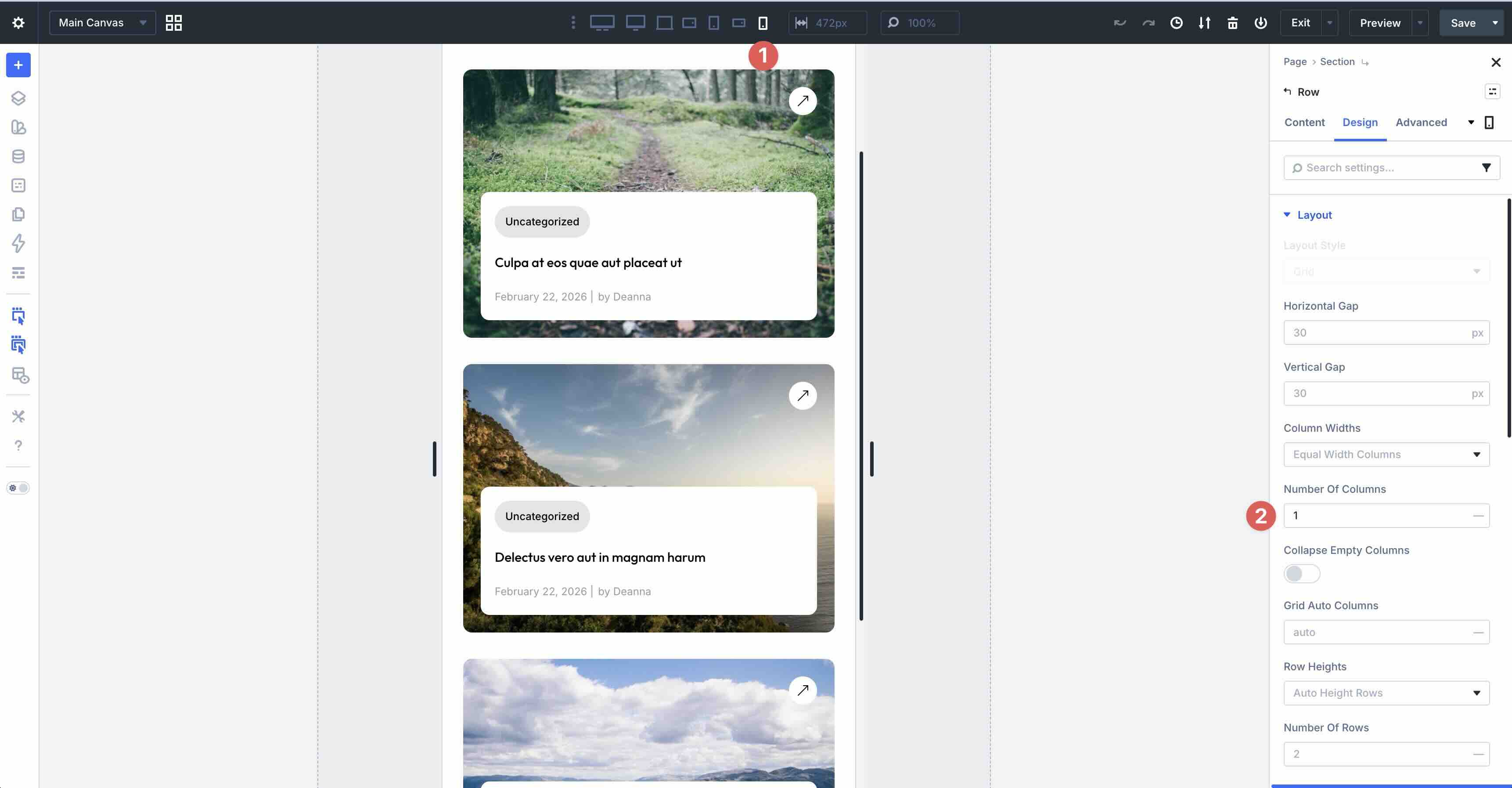Toggle the switch at the sidebar bottom

click(x=18, y=488)
